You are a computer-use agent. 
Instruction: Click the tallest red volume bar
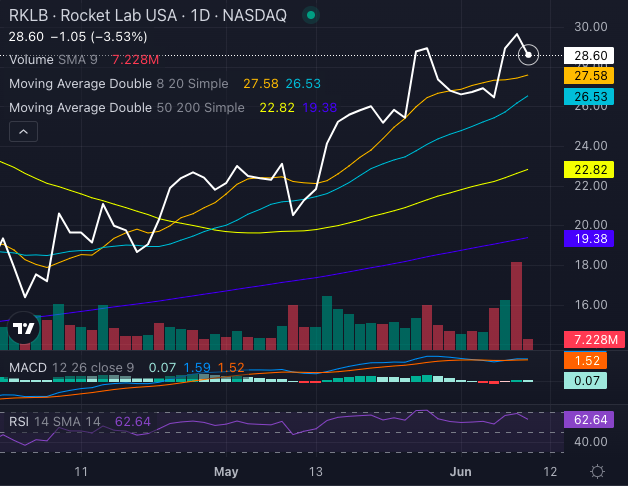tap(516, 306)
